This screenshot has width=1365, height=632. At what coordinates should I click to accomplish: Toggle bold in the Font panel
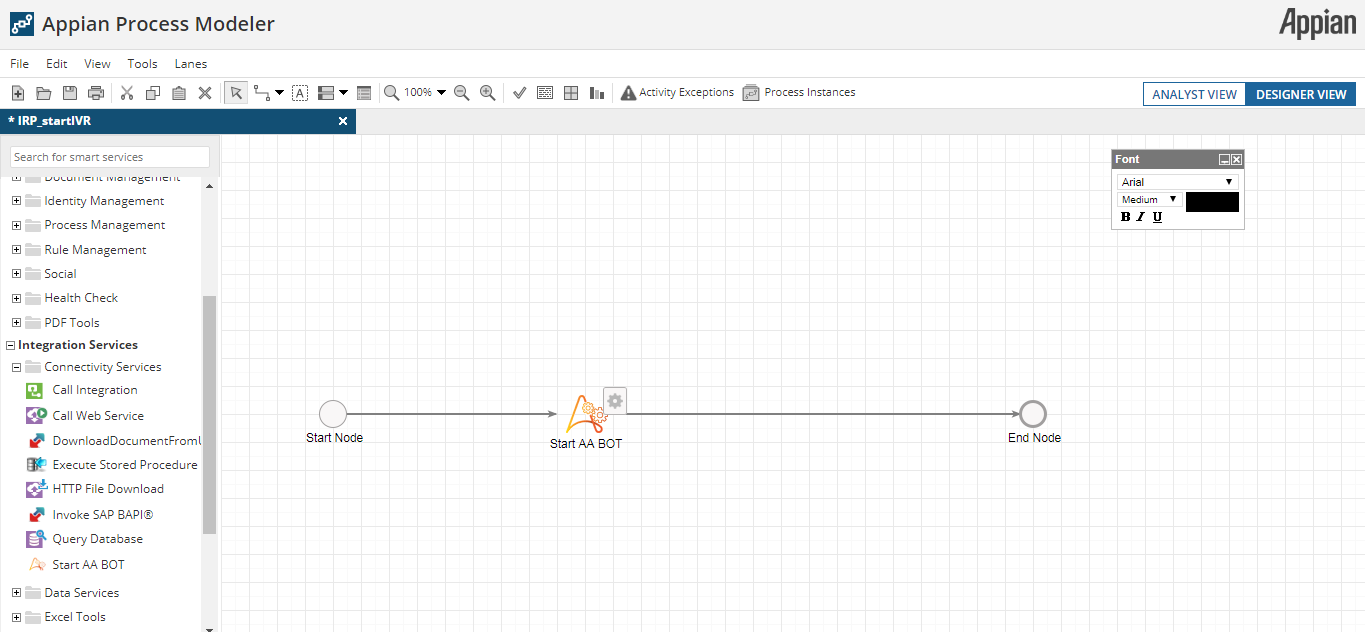(x=1126, y=217)
